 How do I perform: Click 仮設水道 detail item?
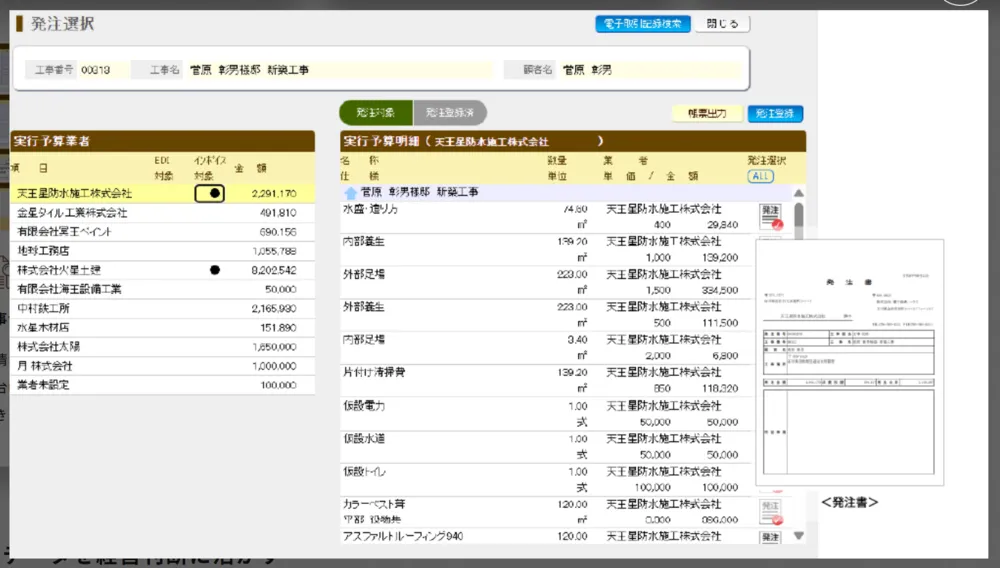pyautogui.click(x=364, y=439)
